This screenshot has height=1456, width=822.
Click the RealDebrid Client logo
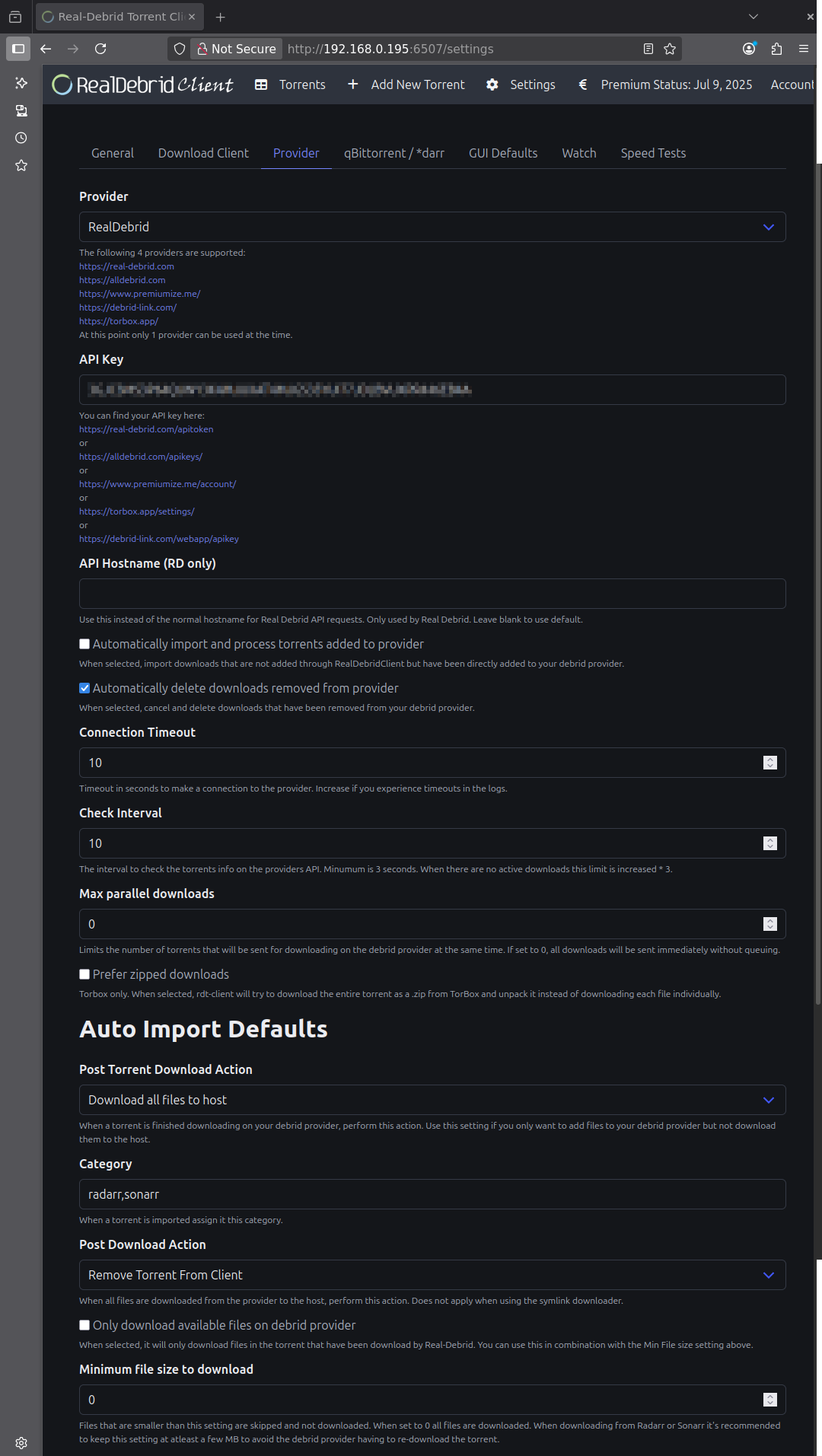click(x=142, y=84)
